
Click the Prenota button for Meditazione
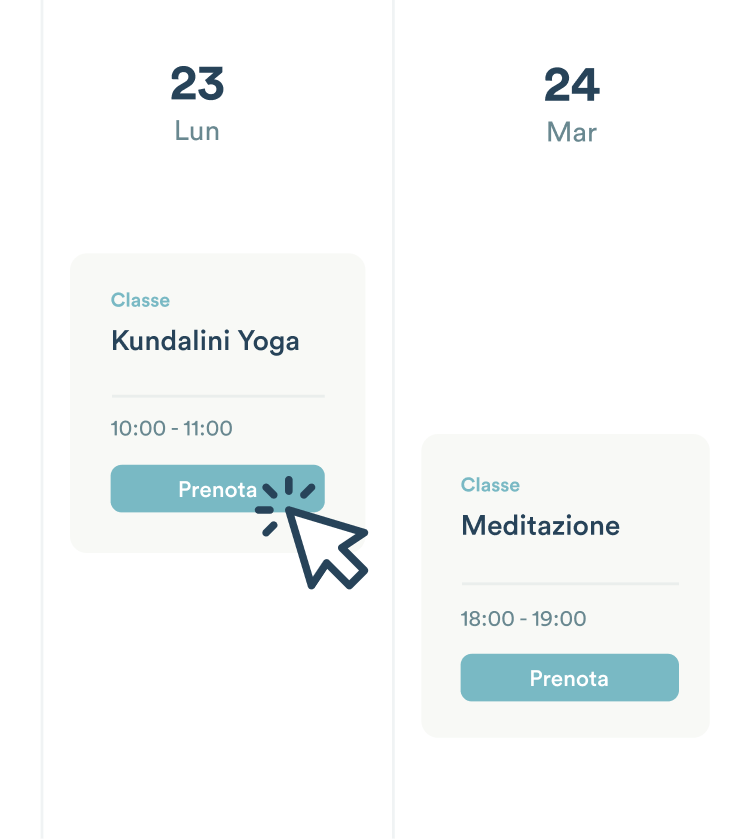[569, 677]
